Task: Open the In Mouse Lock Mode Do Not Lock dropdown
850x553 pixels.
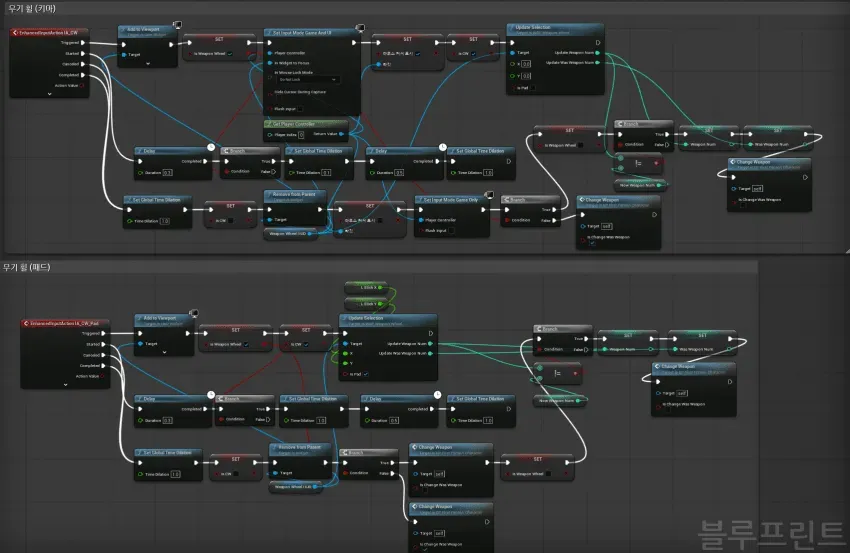Action: (x=308, y=80)
